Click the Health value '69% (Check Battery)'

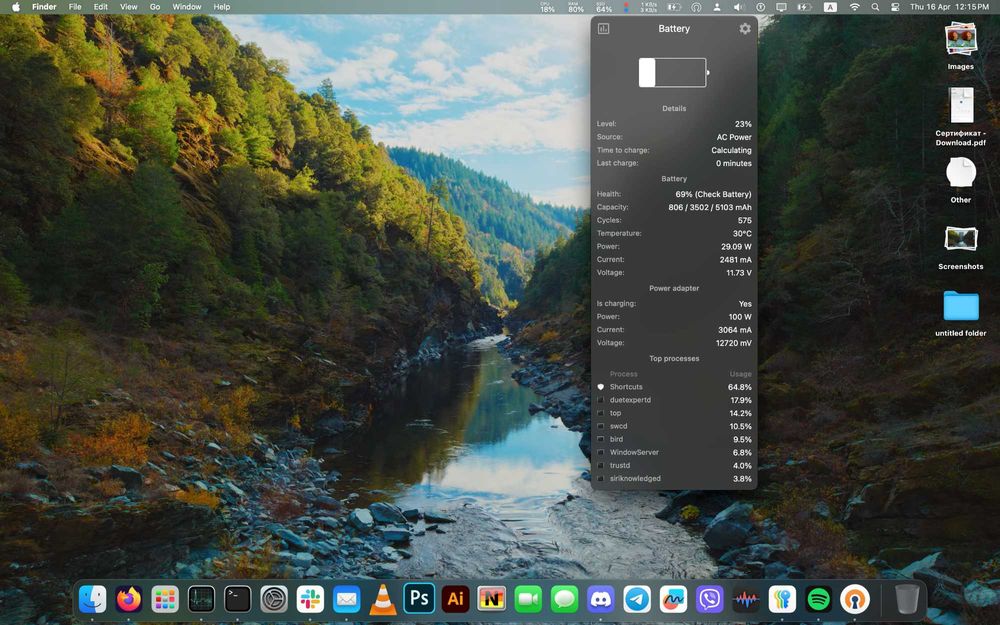point(713,195)
